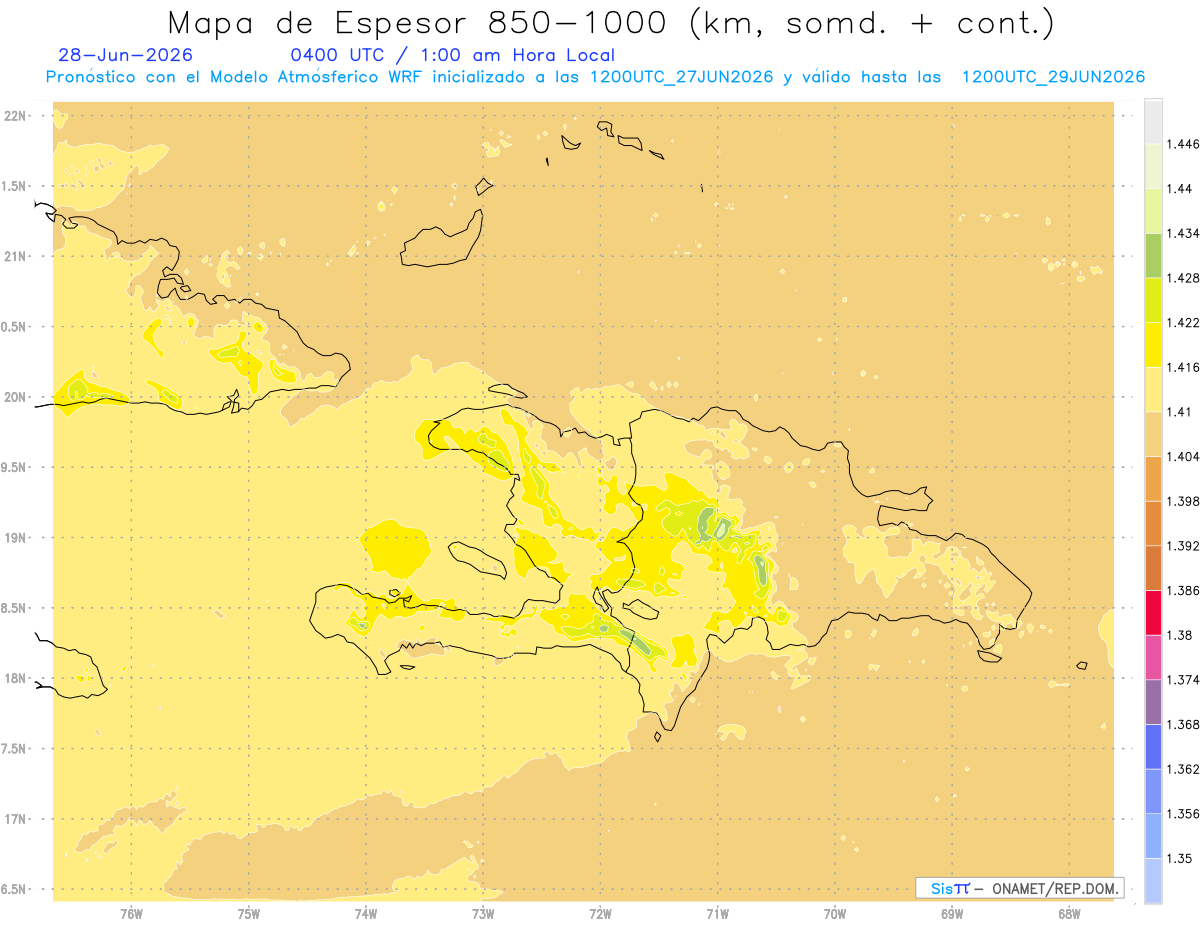Viewport: 1200px width, 927px height.
Task: Click the pink legend swatch between 1.374 and 1.38
Action: coord(1153,657)
